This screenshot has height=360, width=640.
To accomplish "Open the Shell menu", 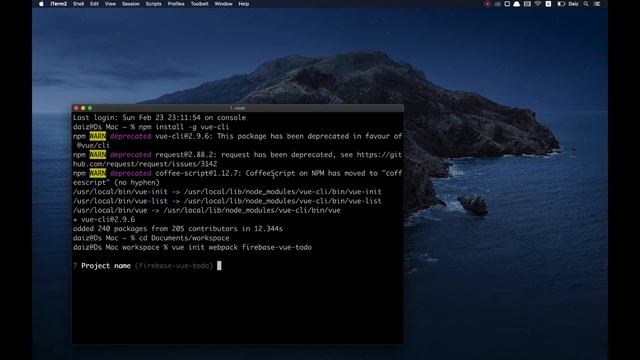I will click(78, 4).
